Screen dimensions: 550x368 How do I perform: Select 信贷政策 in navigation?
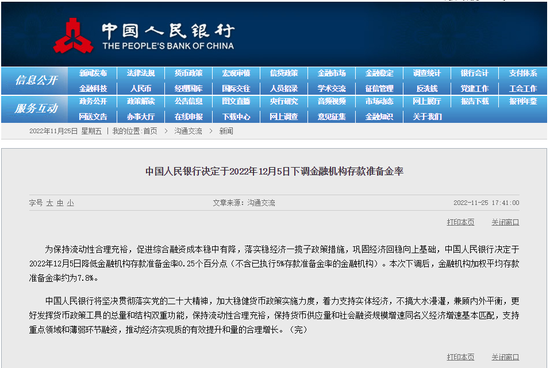(x=284, y=73)
